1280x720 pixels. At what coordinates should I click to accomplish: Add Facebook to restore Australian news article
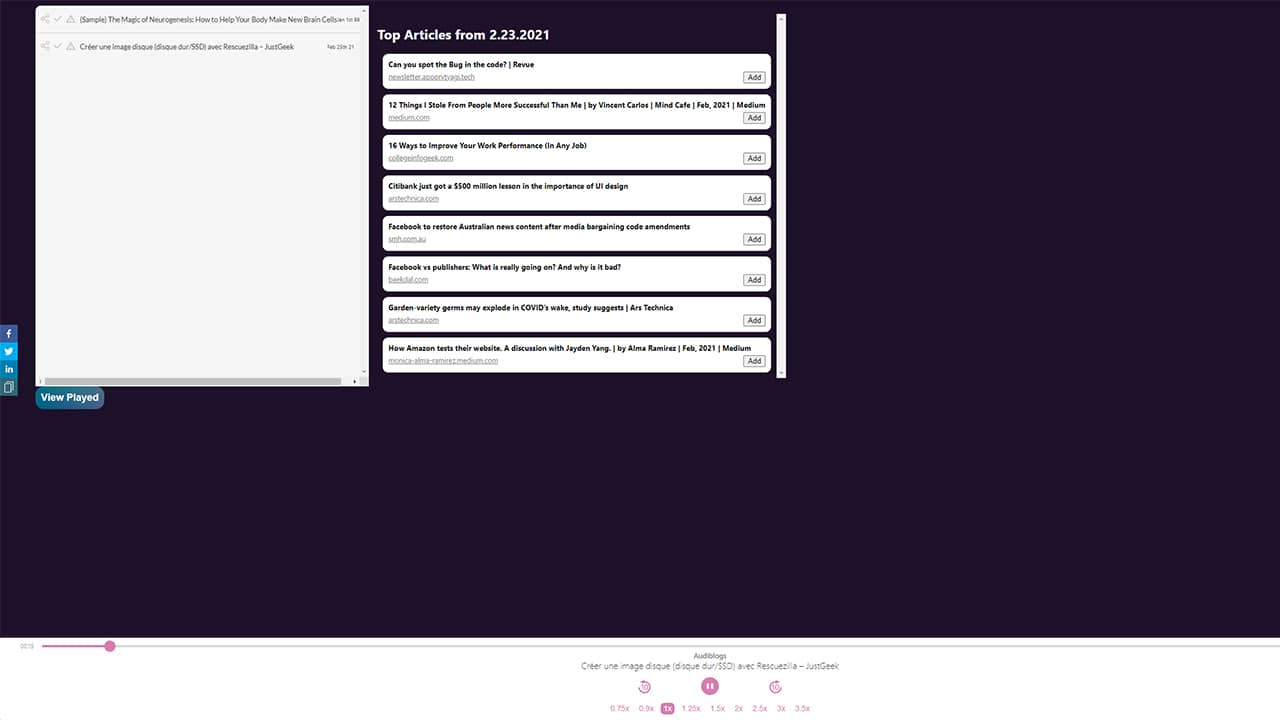(754, 239)
